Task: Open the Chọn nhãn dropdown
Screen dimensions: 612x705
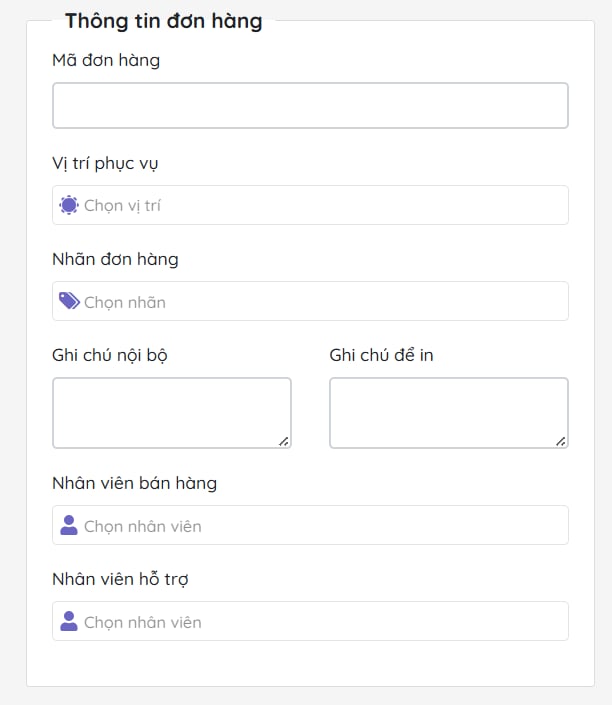Action: click(x=320, y=301)
